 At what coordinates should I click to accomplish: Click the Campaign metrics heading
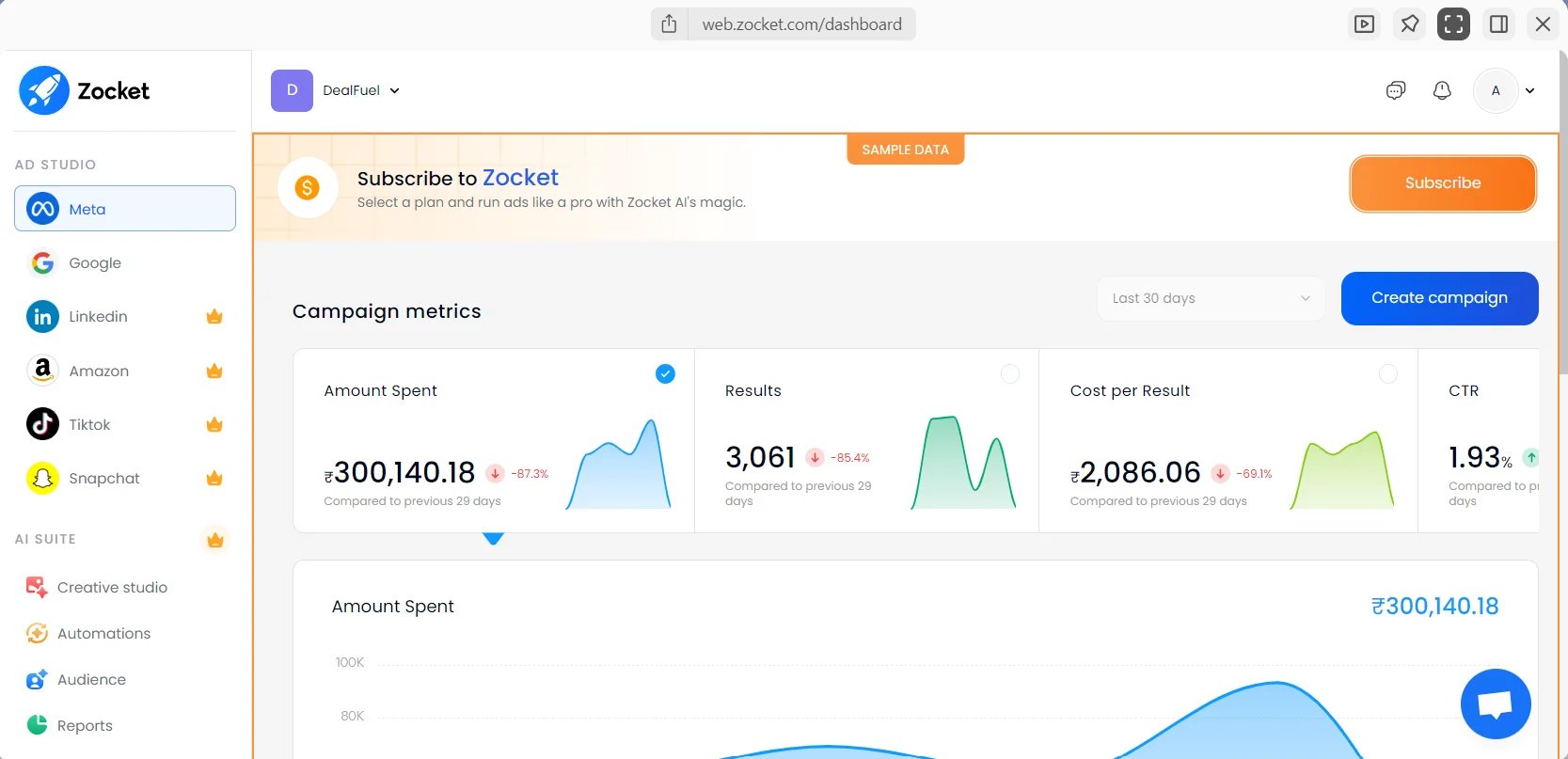point(387,311)
